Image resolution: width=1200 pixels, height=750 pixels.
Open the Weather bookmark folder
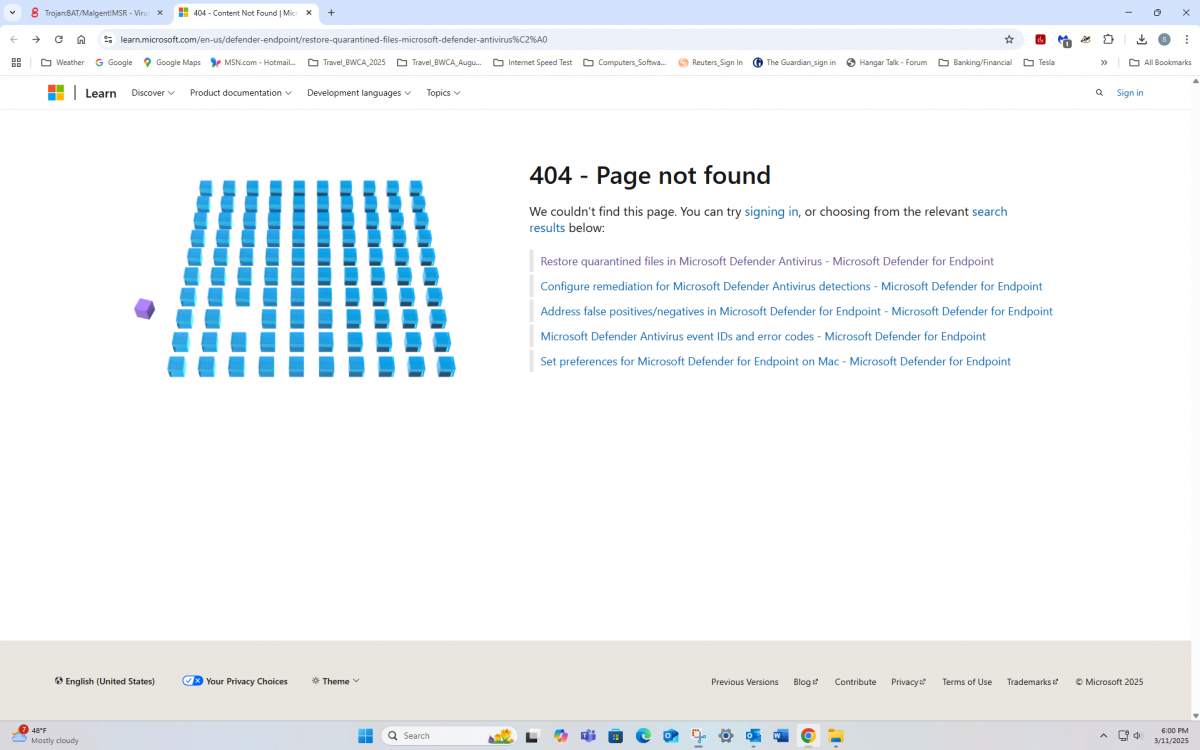pos(63,62)
